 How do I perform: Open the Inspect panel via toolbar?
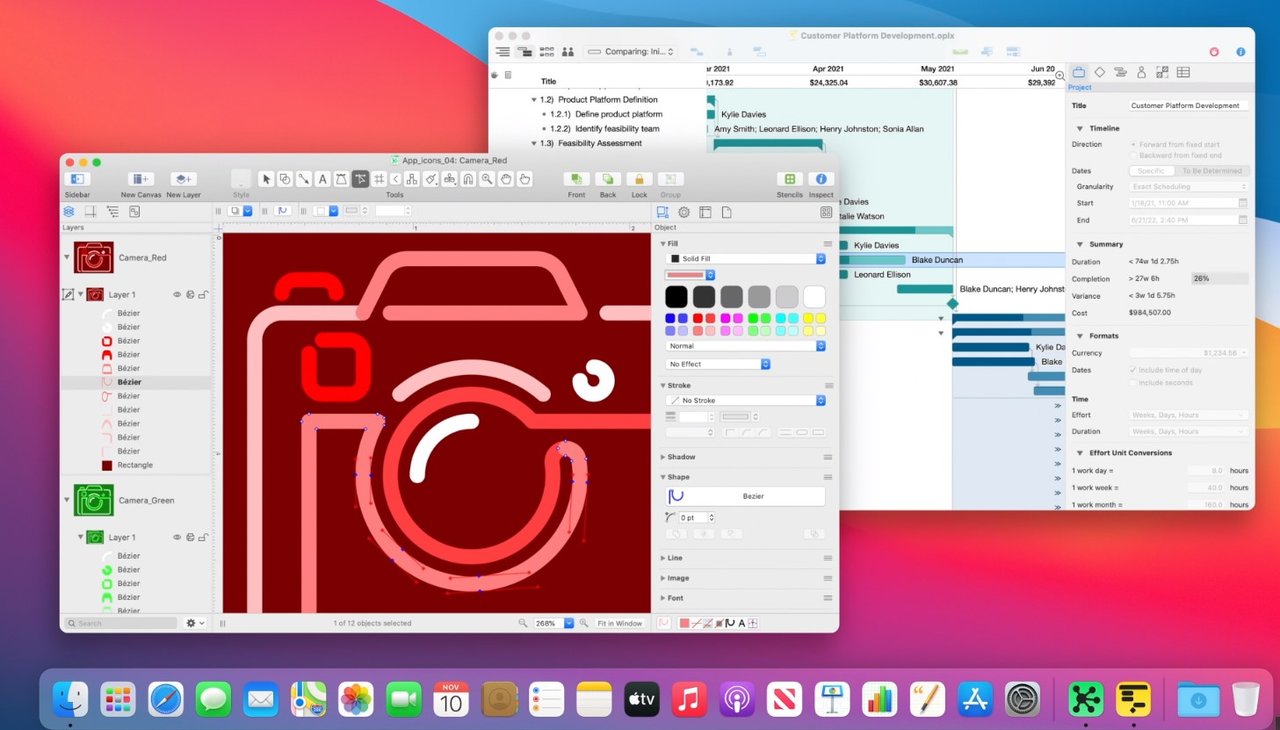click(x=821, y=179)
